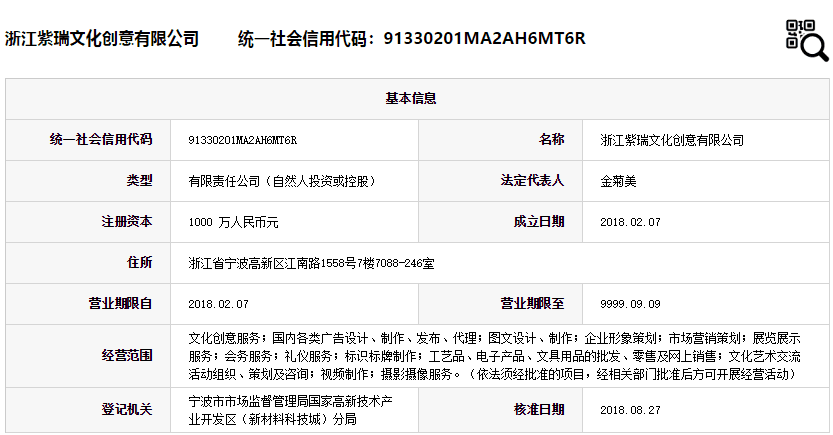Image resolution: width=833 pixels, height=435 pixels.
Task: Select the business scope text starting 文化创意服务
Action: coord(495,356)
